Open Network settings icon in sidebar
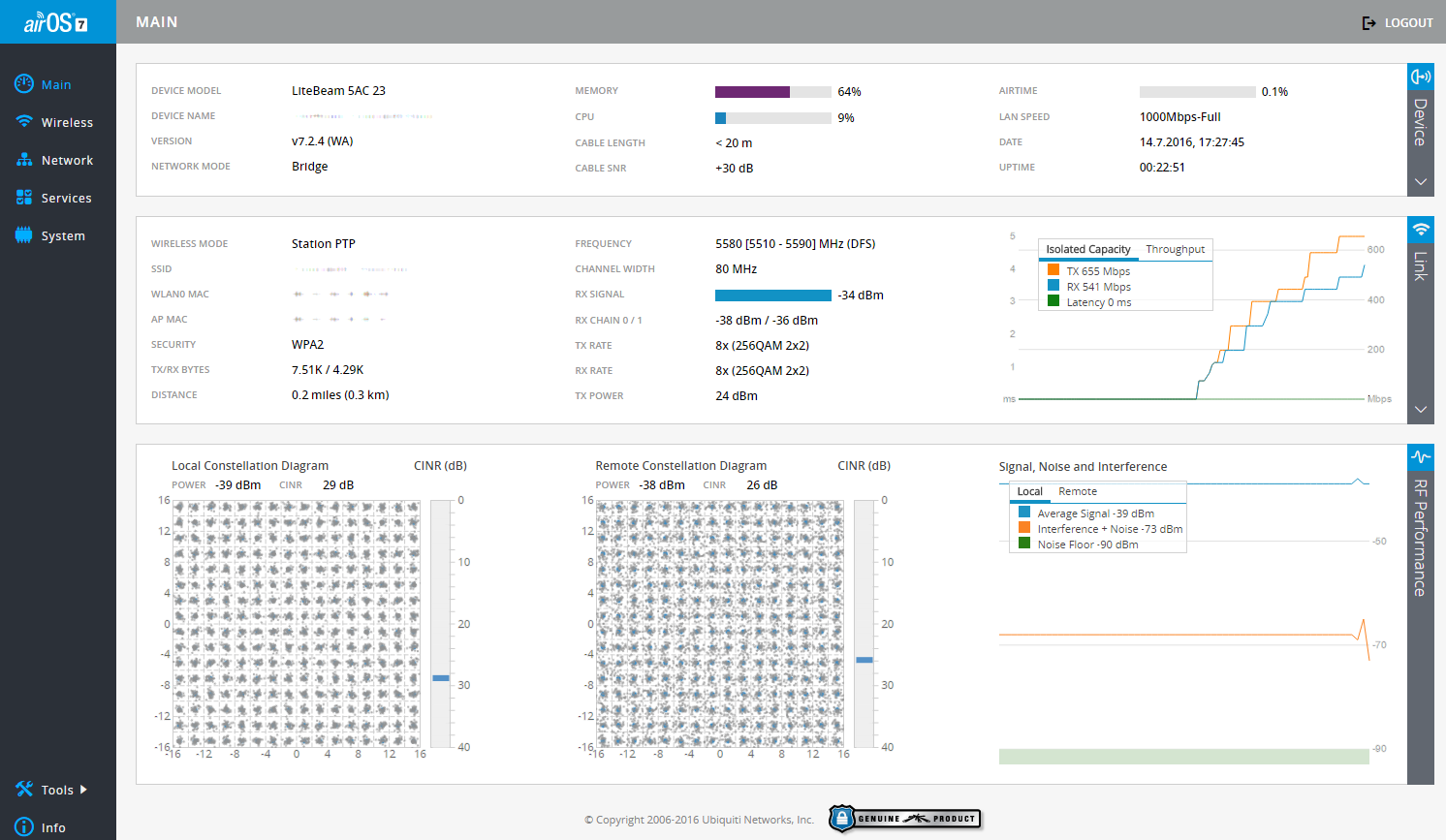This screenshot has height=840, width=1446. click(x=24, y=160)
